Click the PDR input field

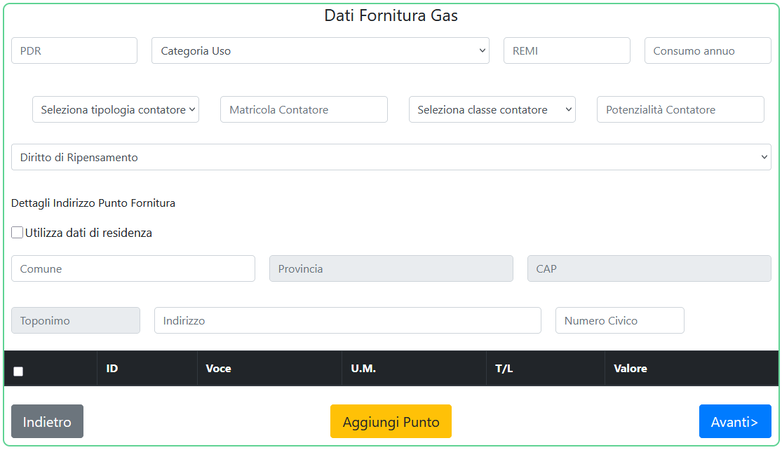coord(74,50)
